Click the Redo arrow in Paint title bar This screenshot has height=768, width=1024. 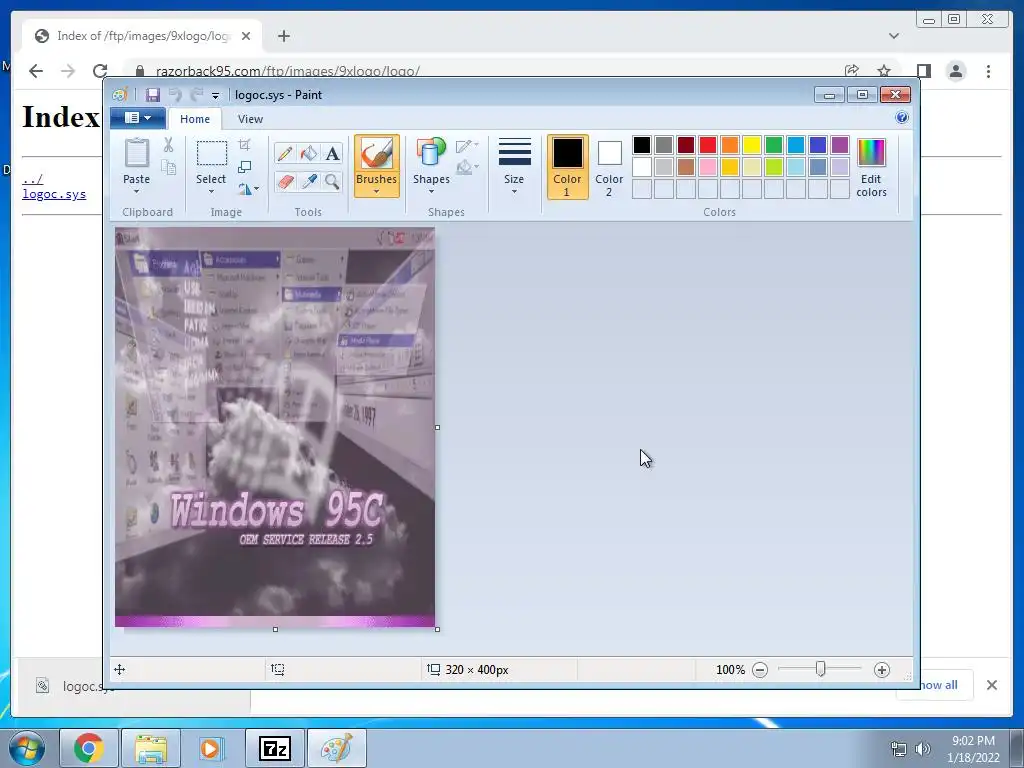pyautogui.click(x=196, y=95)
